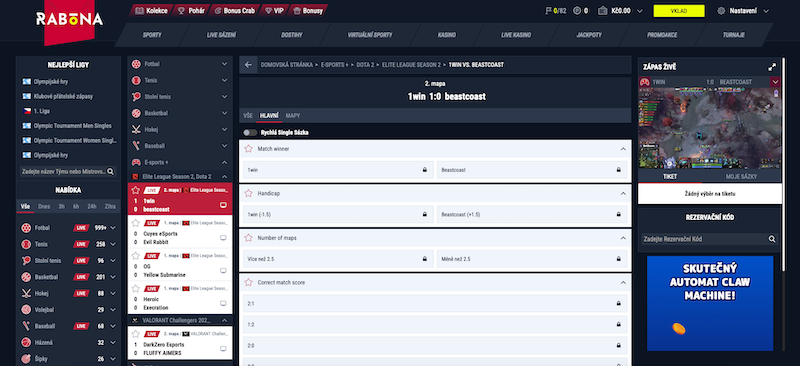Click search icon in Rezervační kód field
Screen dimensions: 800x366
(x=772, y=238)
